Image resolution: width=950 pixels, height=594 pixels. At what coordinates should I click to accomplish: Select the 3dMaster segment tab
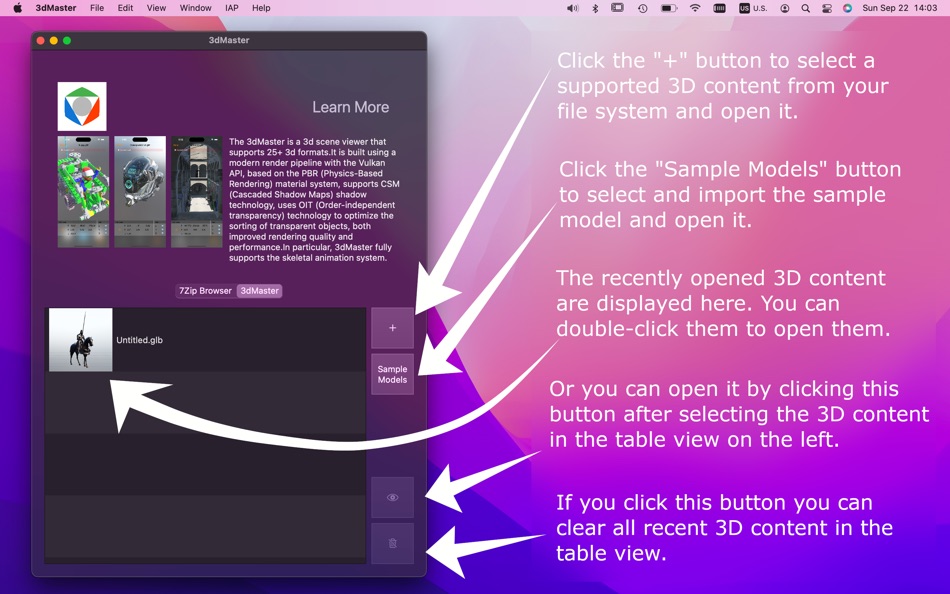tap(259, 291)
